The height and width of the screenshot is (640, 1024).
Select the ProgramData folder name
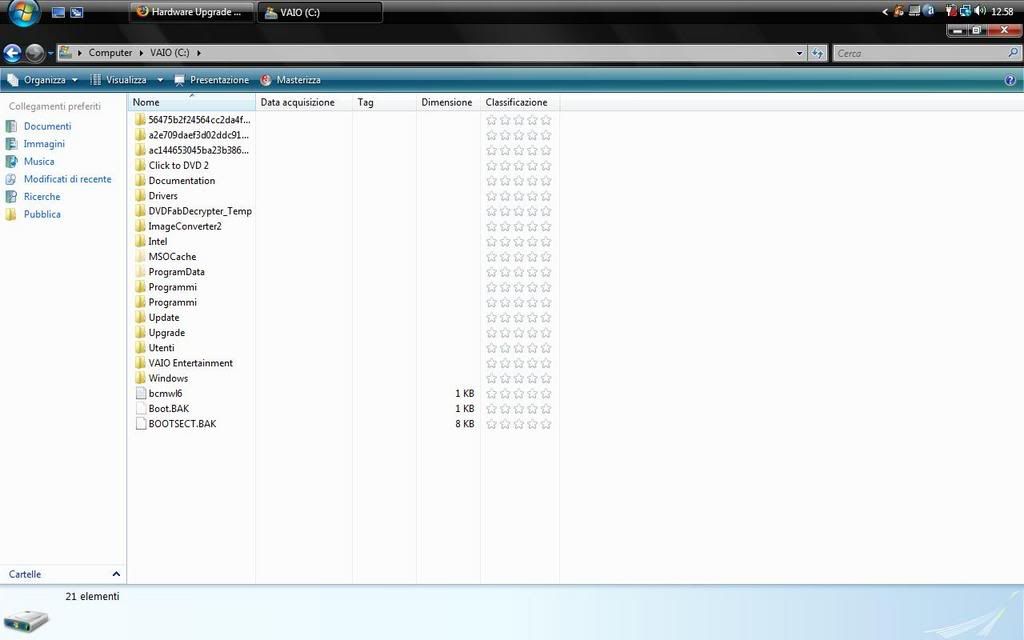click(x=176, y=272)
